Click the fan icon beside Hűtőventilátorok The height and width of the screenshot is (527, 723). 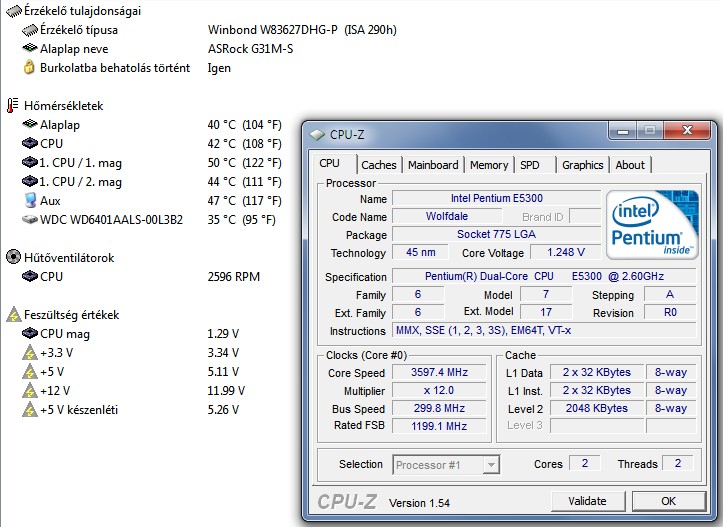(x=13, y=257)
